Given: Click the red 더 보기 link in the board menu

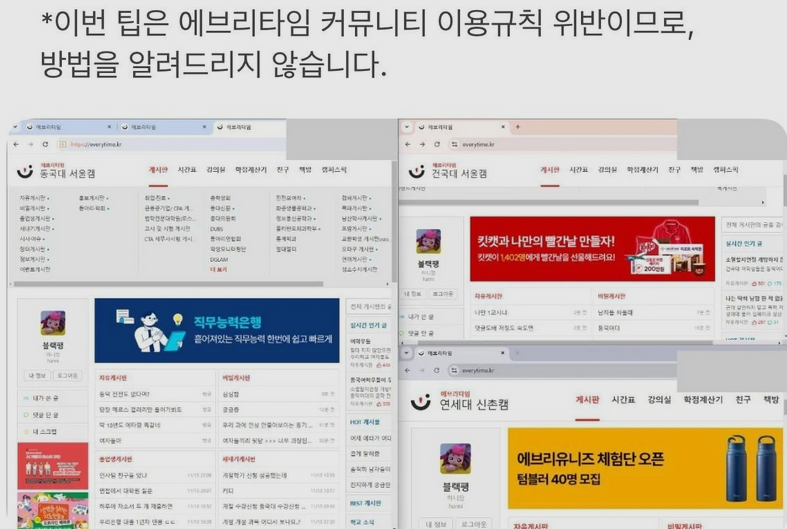Looking at the screenshot, I should (218, 270).
